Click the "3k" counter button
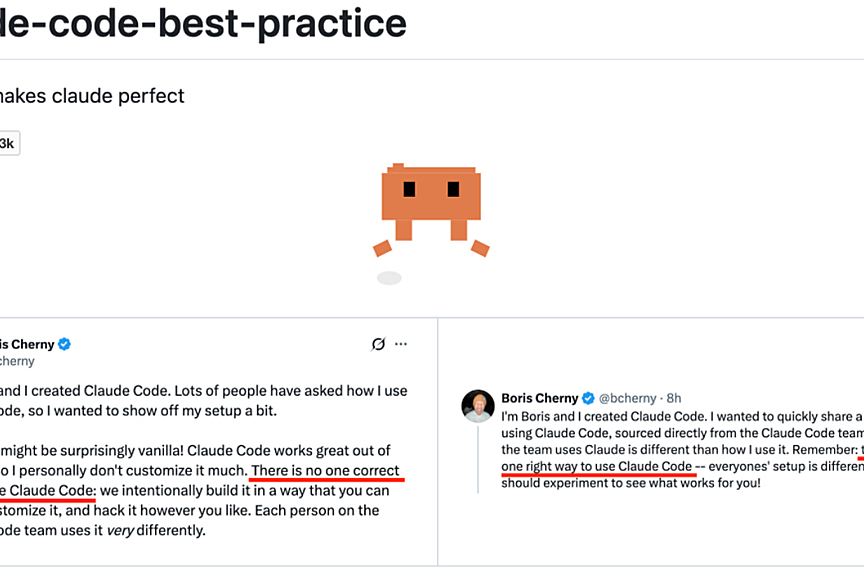This screenshot has width=864, height=576. pyautogui.click(x=9, y=142)
